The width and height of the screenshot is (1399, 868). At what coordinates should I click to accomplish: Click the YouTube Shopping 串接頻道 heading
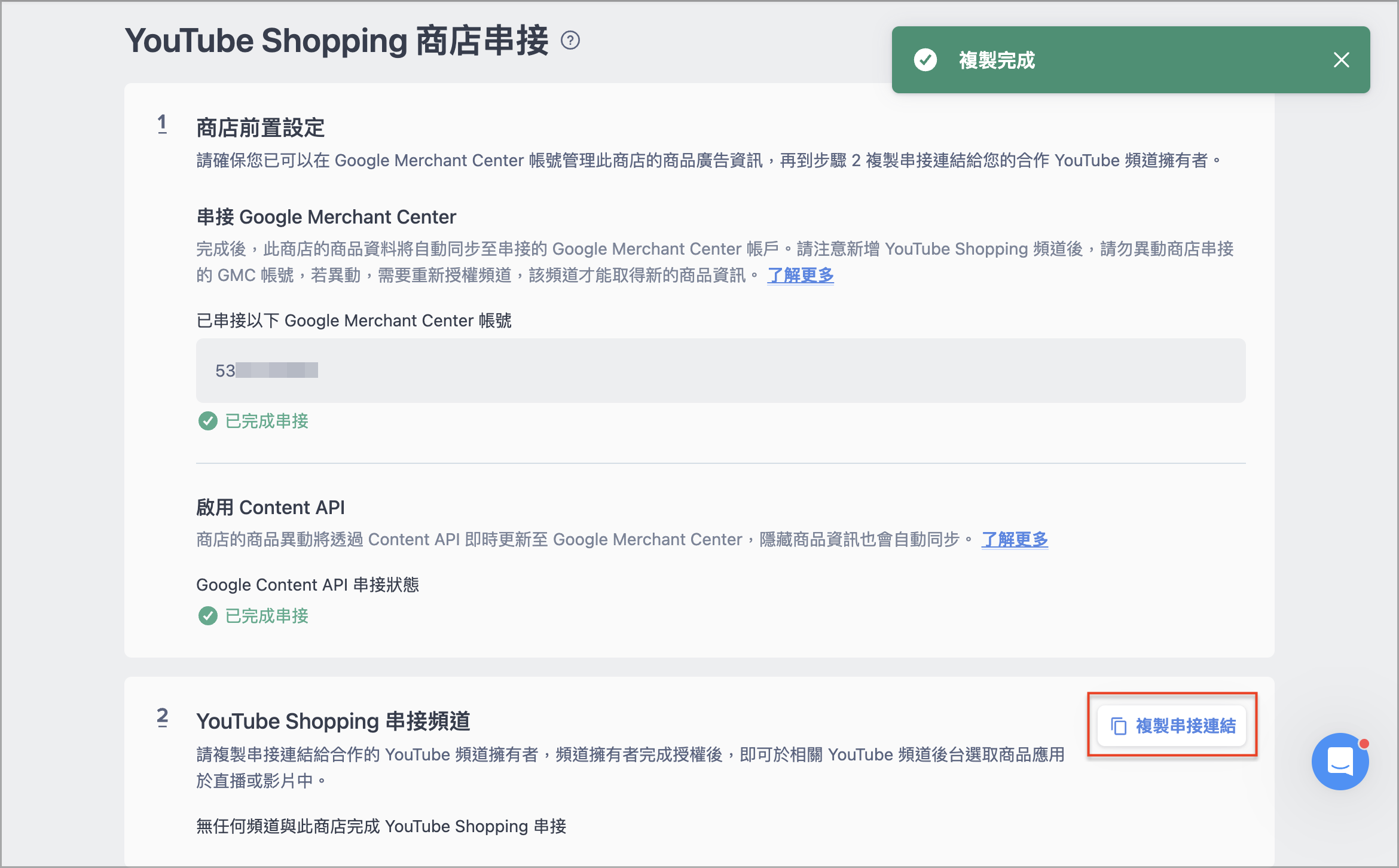[333, 721]
